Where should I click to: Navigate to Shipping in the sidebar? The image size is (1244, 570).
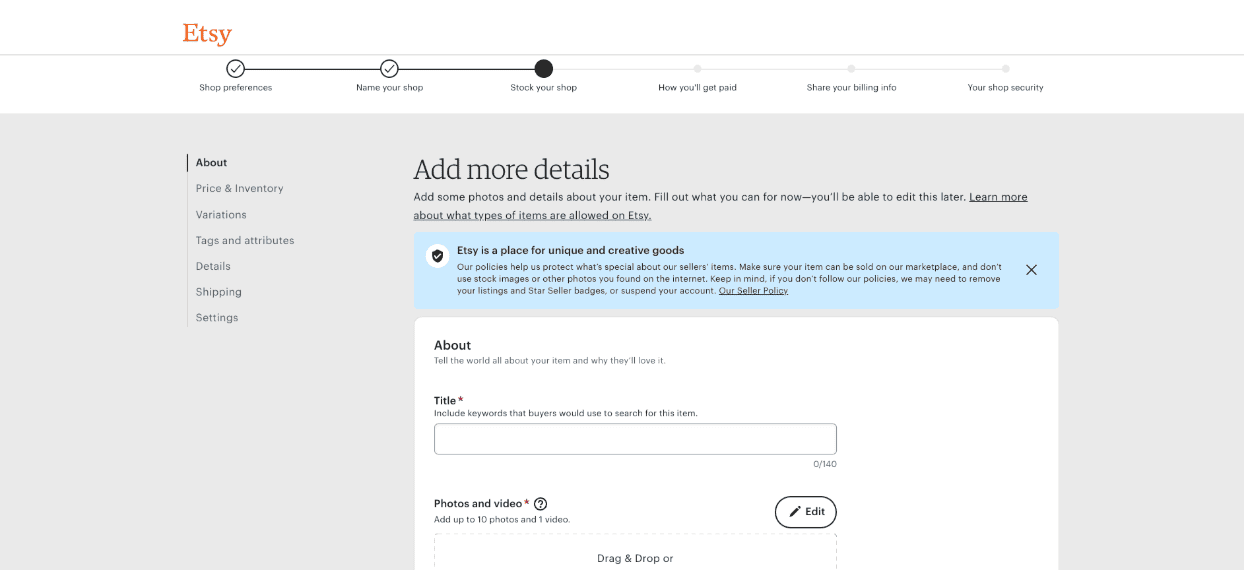[x=219, y=292]
